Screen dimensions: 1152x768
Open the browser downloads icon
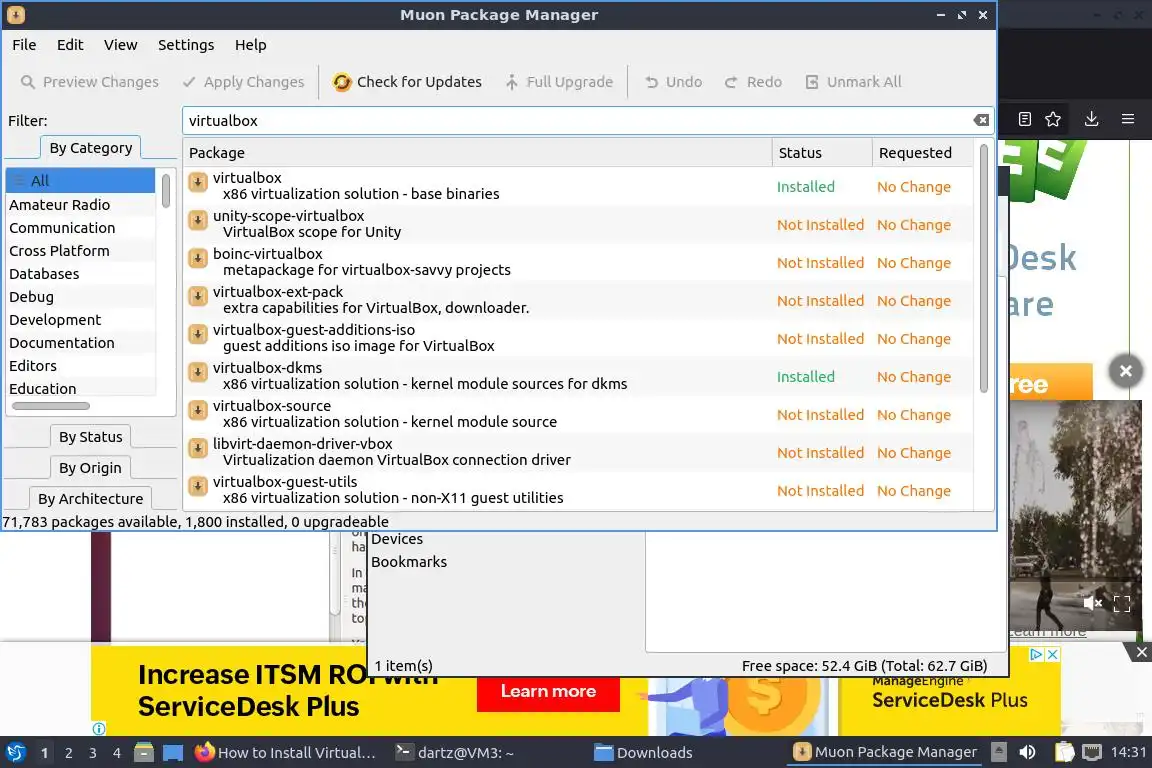[1092, 119]
